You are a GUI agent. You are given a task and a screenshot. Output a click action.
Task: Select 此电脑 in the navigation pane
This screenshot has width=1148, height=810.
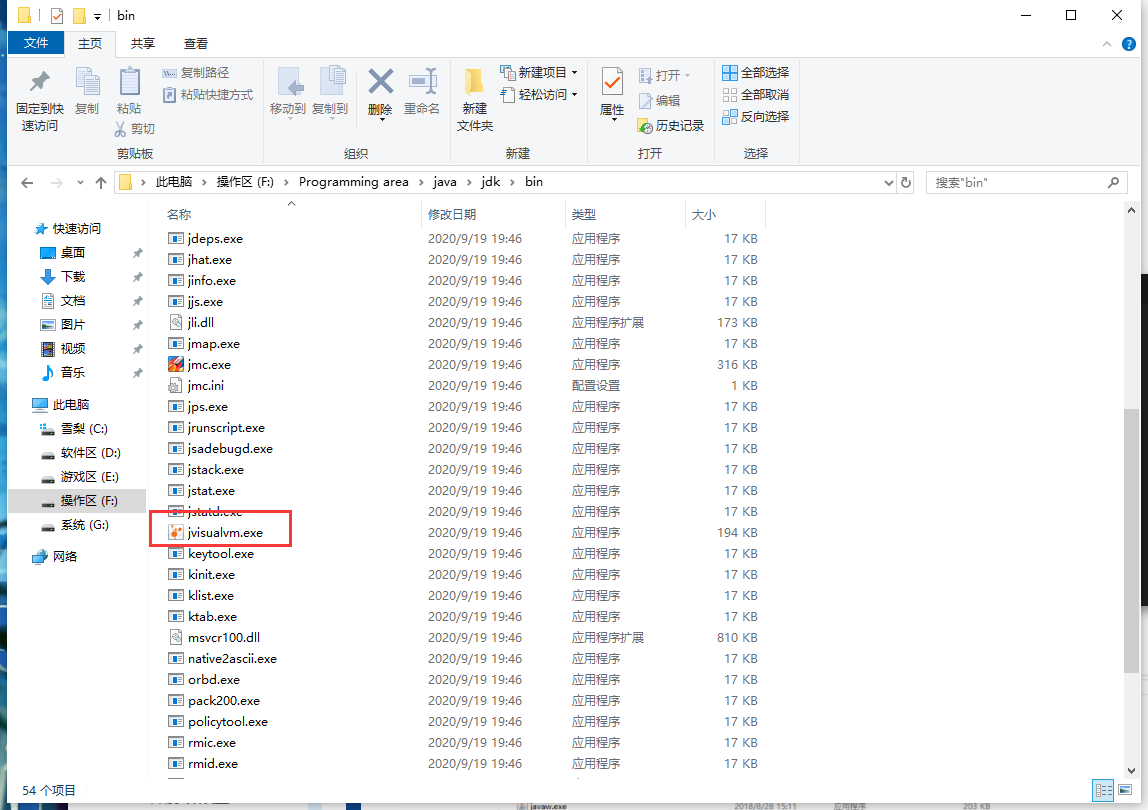pyautogui.click(x=71, y=404)
